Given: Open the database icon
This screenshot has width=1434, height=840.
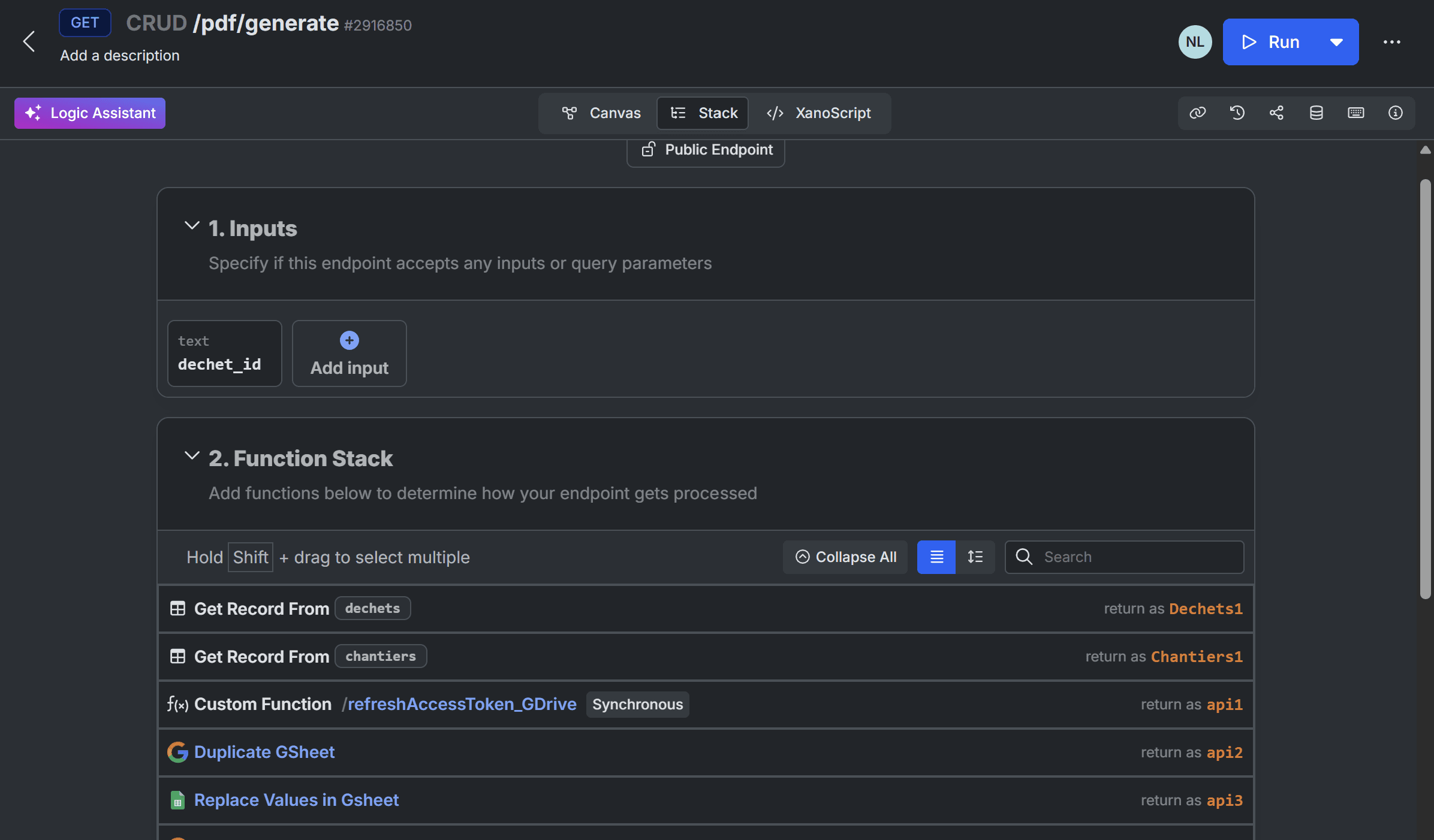Looking at the screenshot, I should point(1316,113).
